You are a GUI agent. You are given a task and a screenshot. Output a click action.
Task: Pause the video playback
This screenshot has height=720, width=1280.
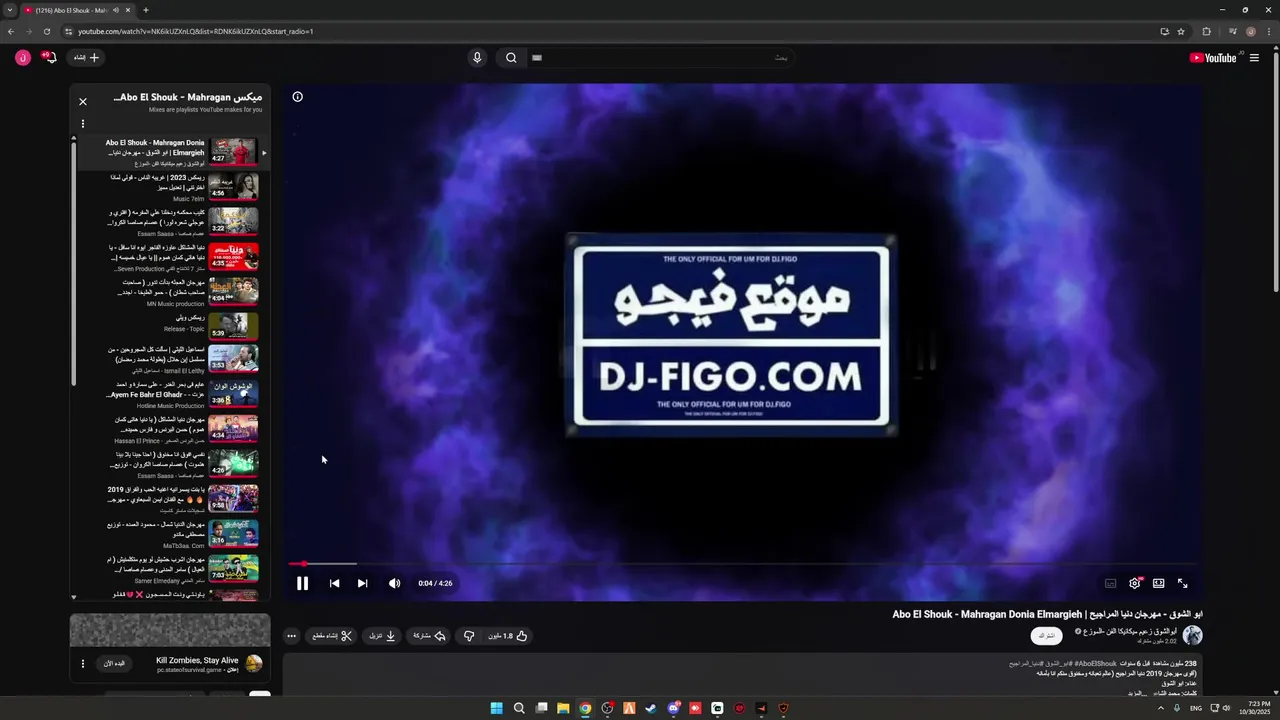[x=302, y=583]
